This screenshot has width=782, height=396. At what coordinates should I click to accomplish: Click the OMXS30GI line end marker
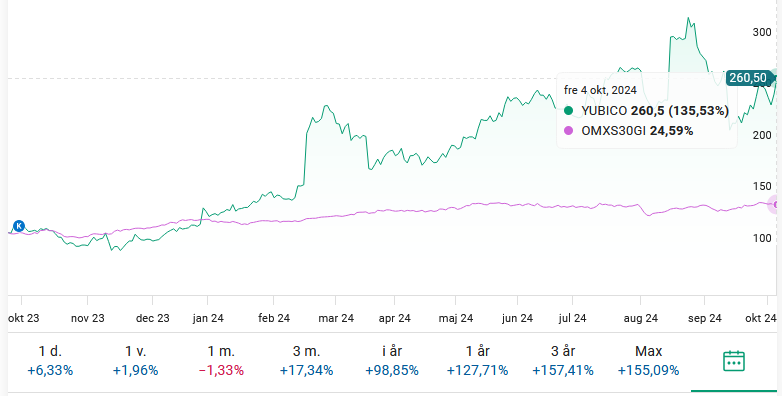776,204
